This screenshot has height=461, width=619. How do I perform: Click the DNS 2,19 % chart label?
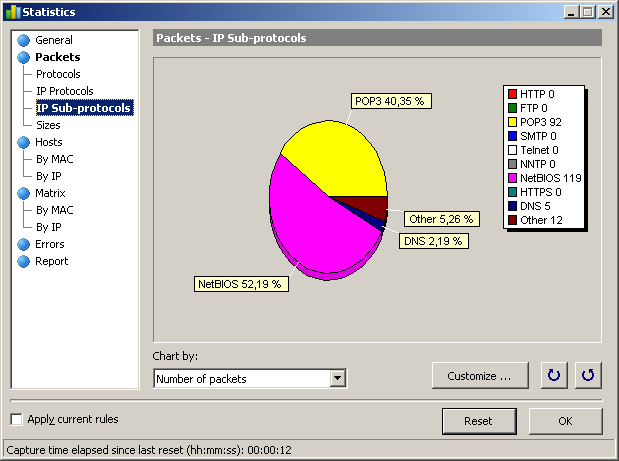tap(434, 241)
